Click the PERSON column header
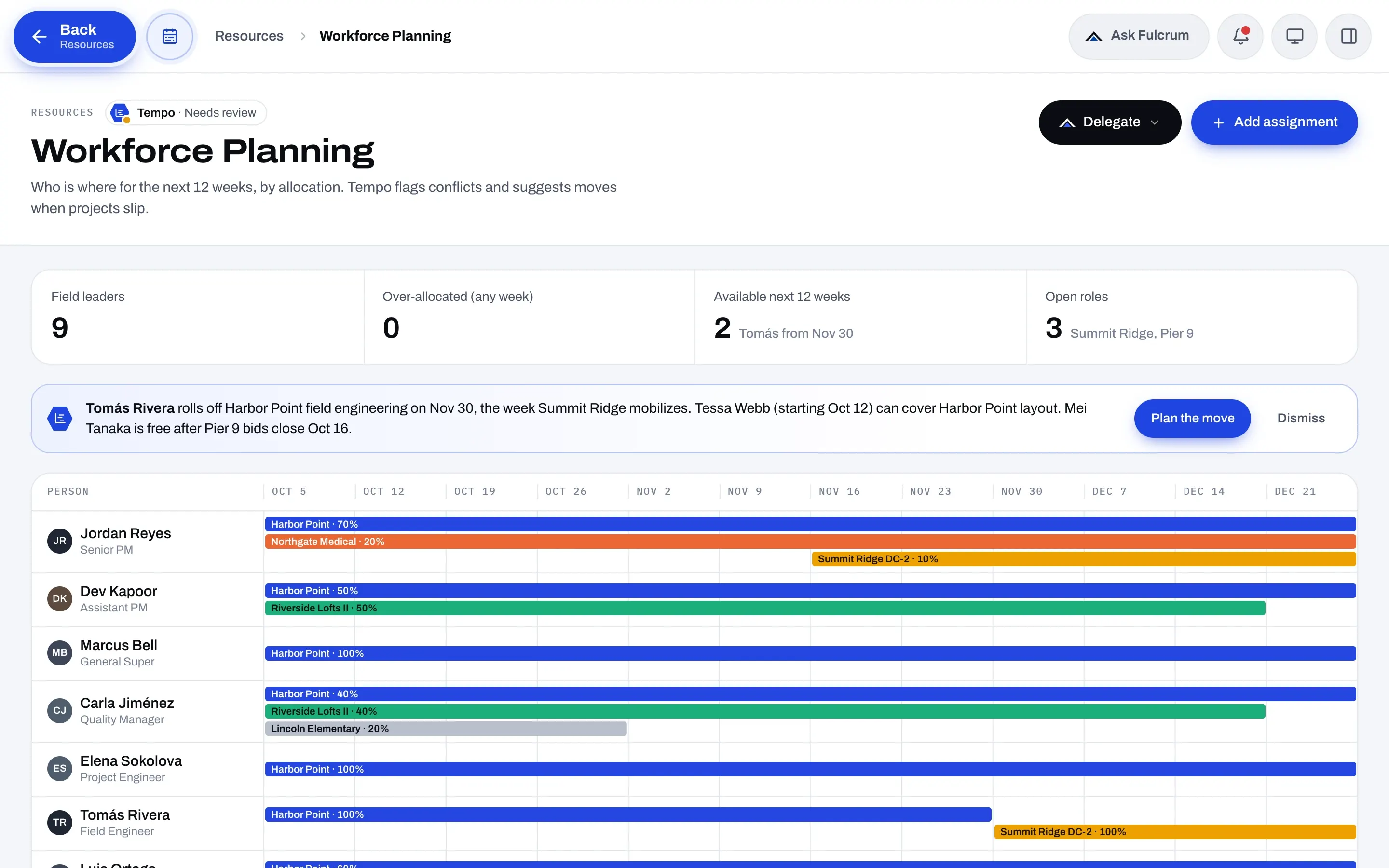 click(x=68, y=491)
